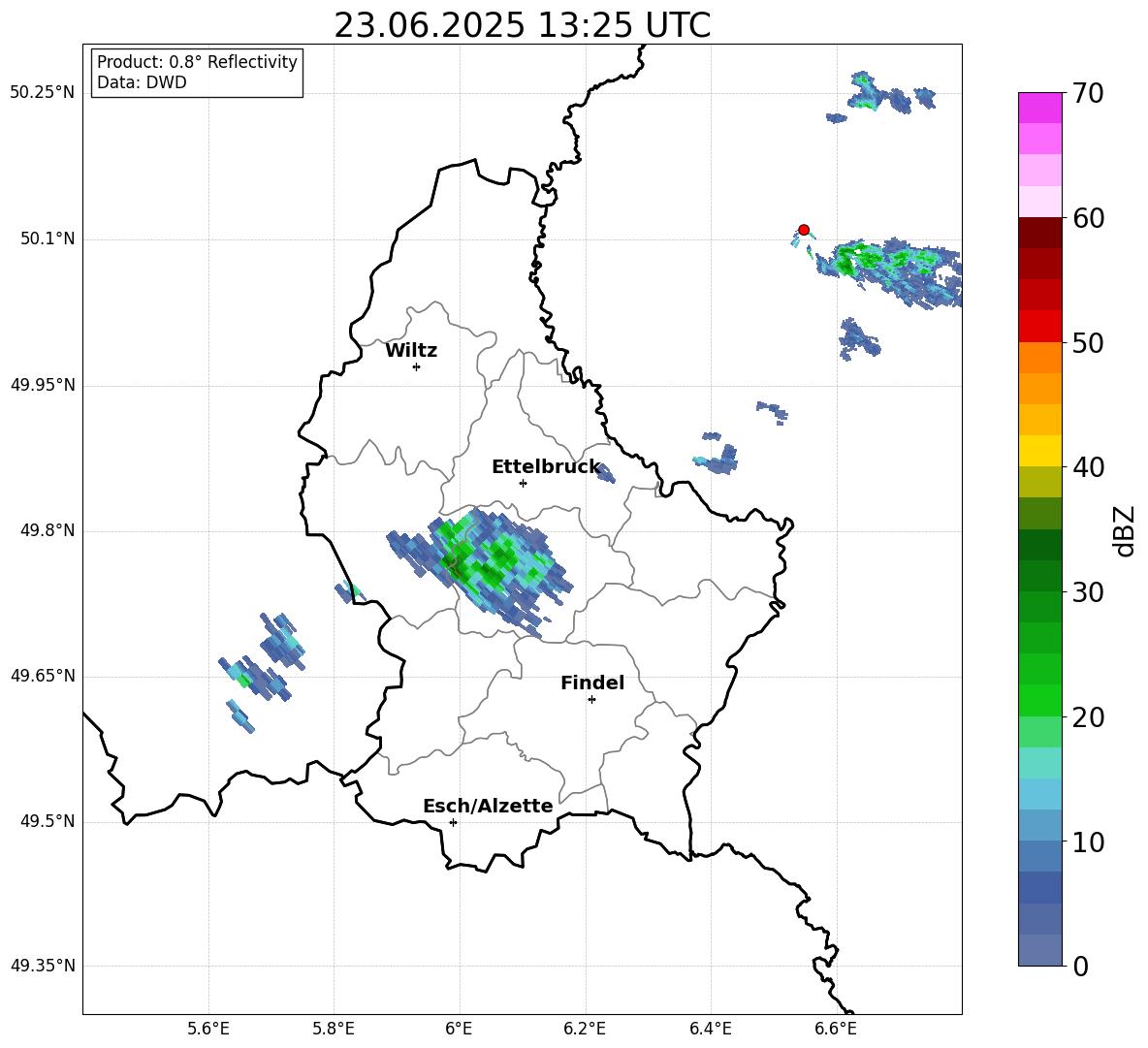1148x1048 pixels.
Task: Click the Wiltz station cross marker
Action: pyautogui.click(x=417, y=366)
